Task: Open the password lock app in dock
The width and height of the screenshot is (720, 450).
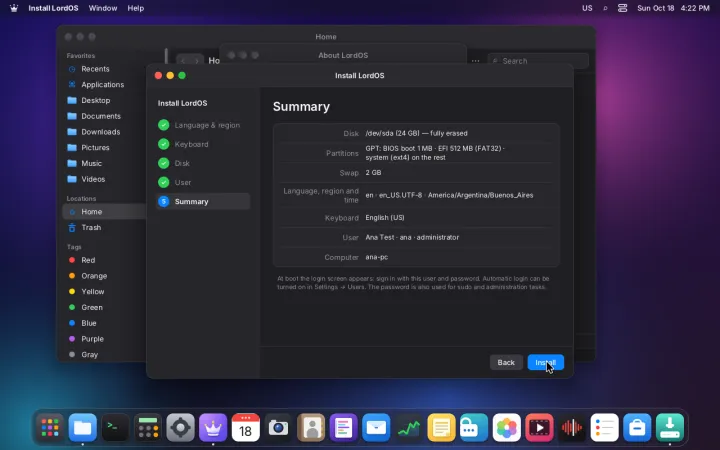Action: click(x=474, y=428)
